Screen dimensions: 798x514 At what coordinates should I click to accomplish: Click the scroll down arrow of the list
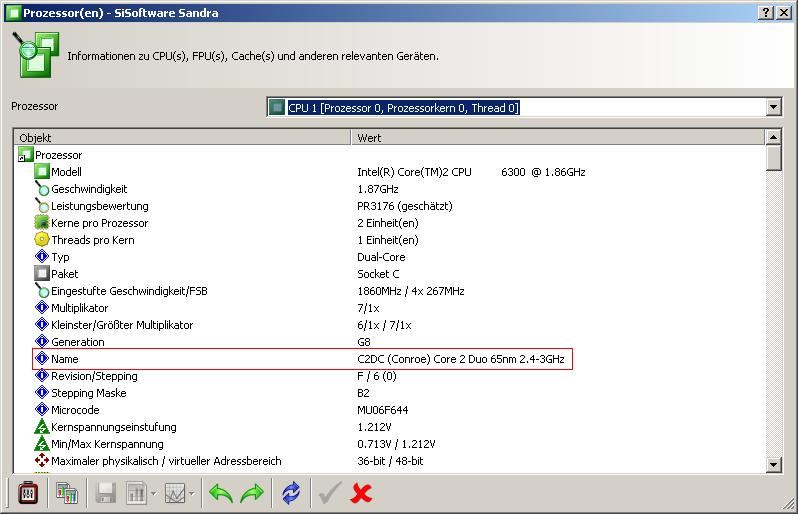click(x=773, y=464)
